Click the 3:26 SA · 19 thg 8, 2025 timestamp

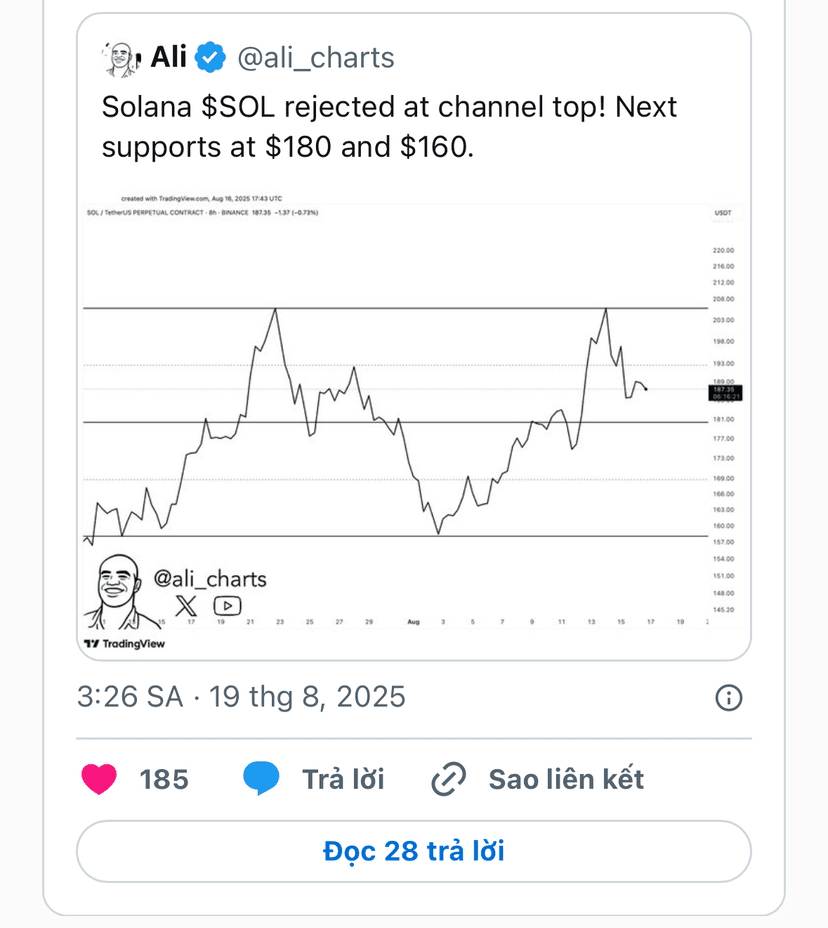[x=241, y=697]
